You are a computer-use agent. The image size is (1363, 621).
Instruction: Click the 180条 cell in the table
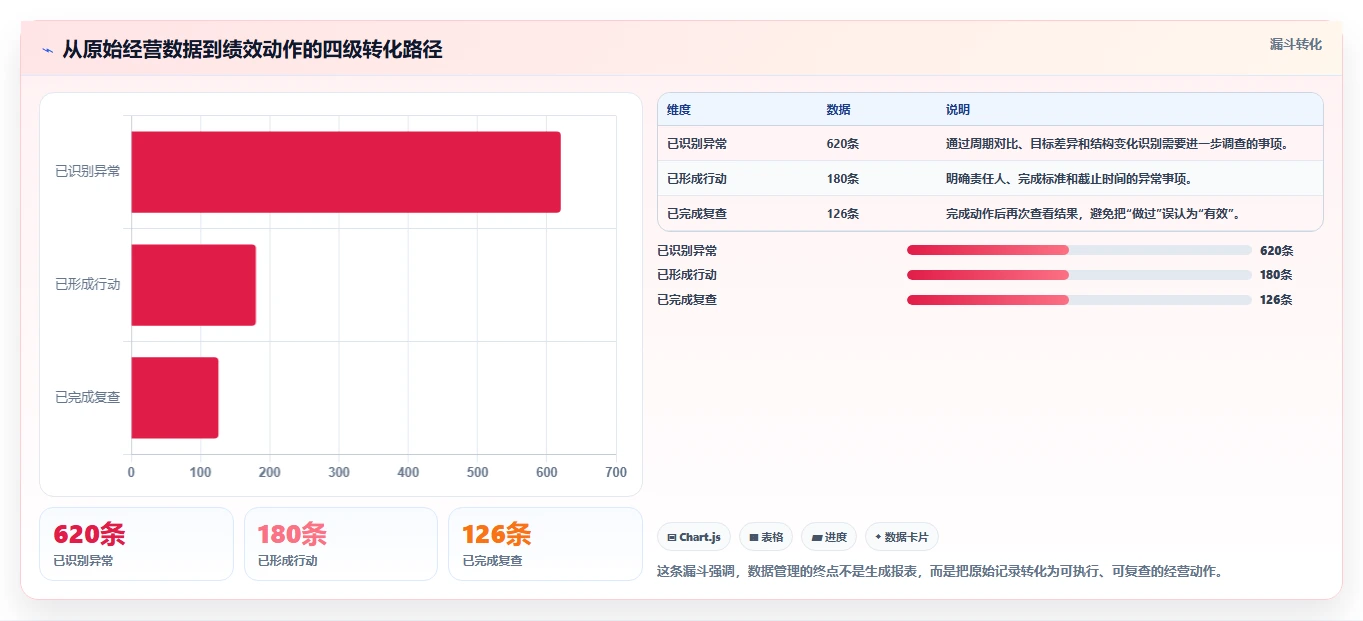(x=843, y=179)
